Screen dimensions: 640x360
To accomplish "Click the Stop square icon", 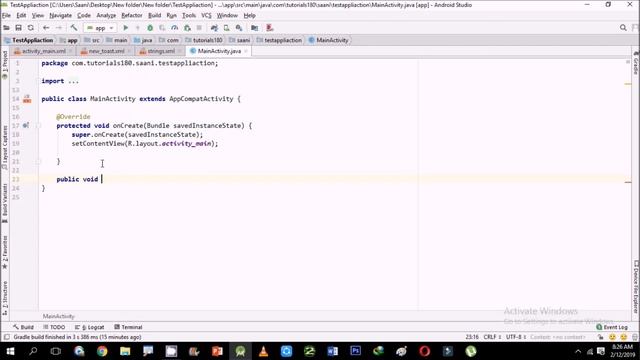I will click(x=199, y=28).
